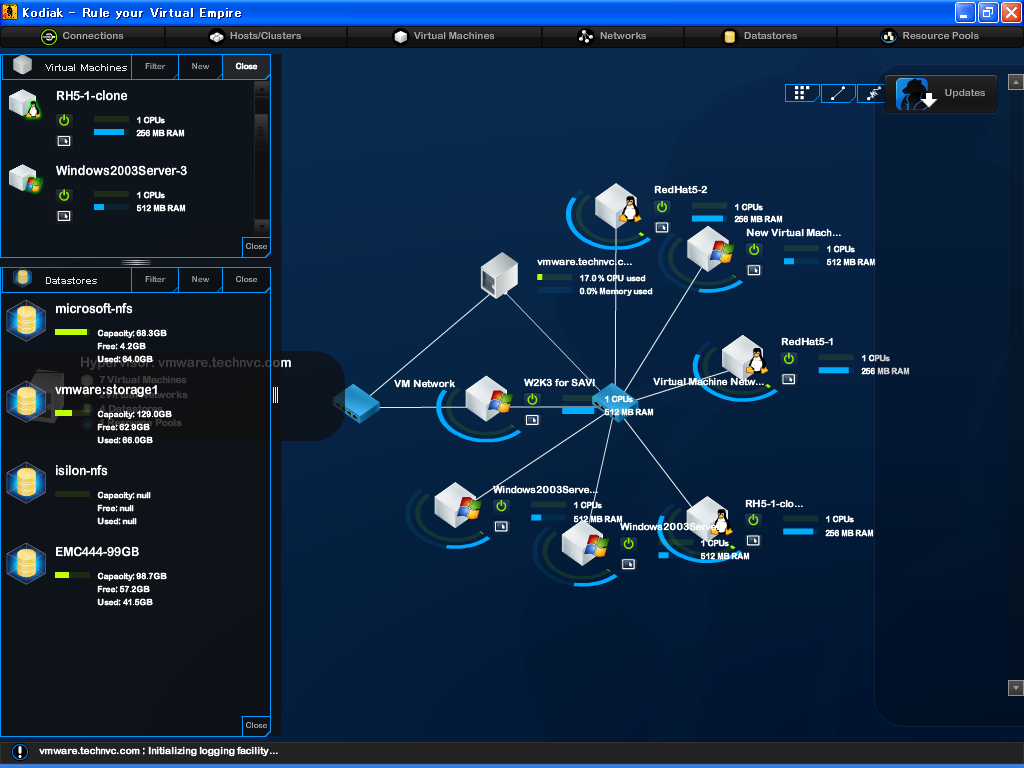The image size is (1024, 768).
Task: Click Filter in the Virtual Machines panel
Action: coord(155,67)
